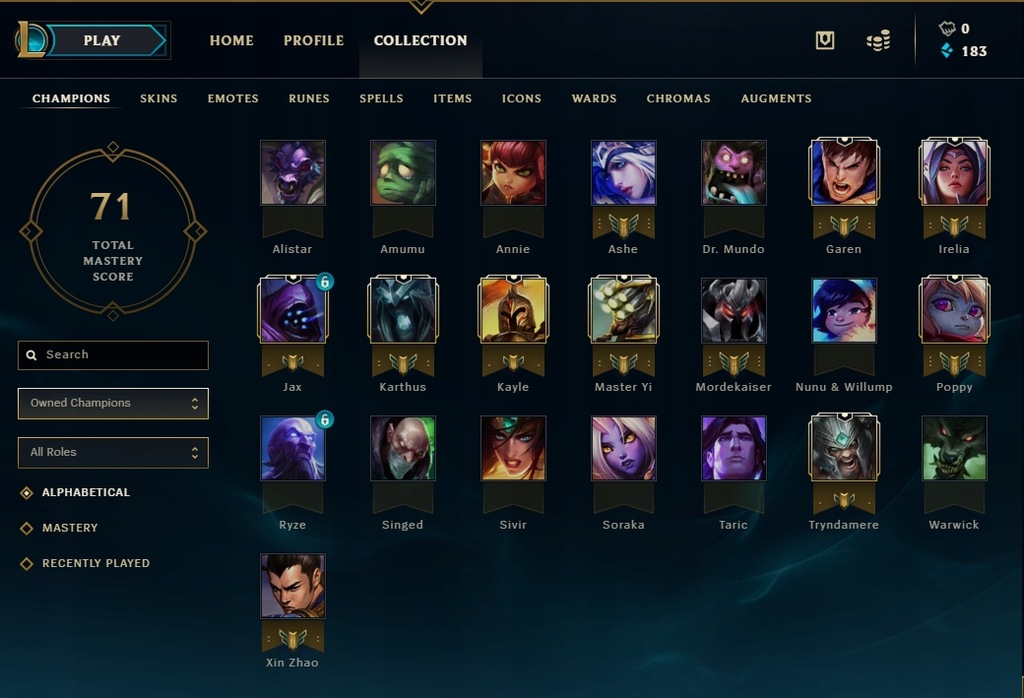Open the Owned Champions filter dropdown
The image size is (1024, 698).
click(x=113, y=403)
